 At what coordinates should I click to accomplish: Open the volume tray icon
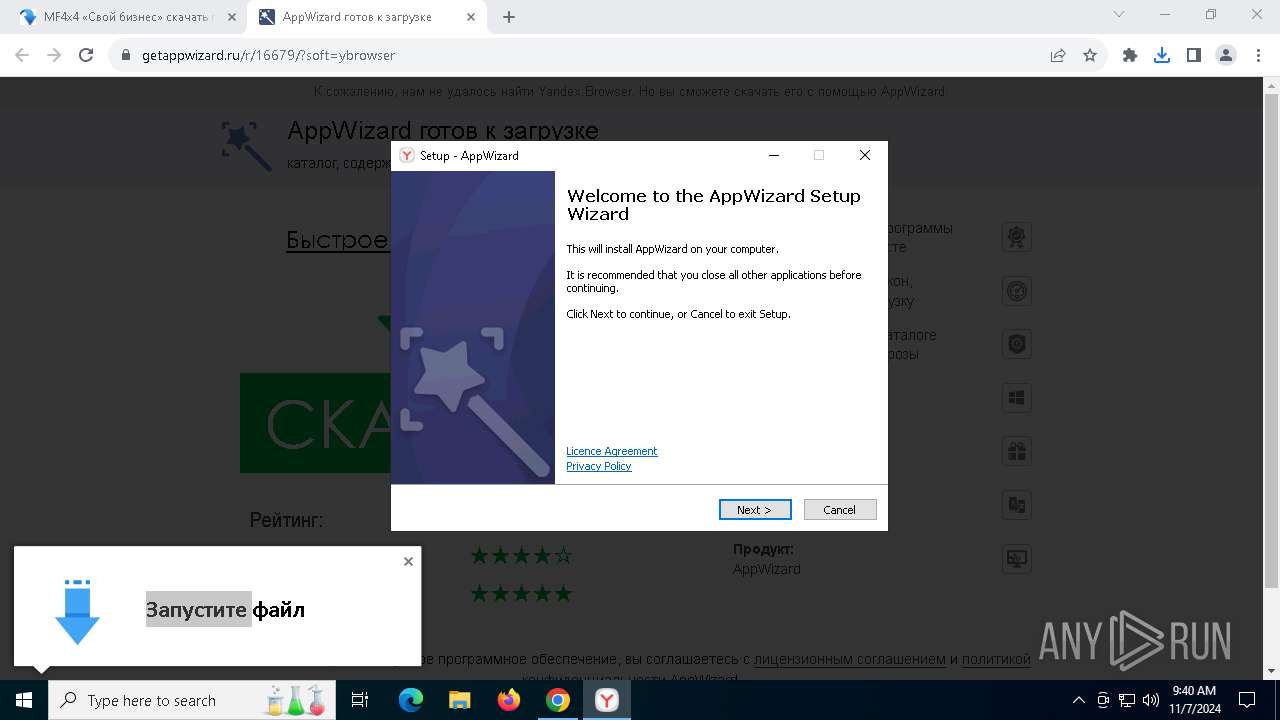[x=1150, y=700]
